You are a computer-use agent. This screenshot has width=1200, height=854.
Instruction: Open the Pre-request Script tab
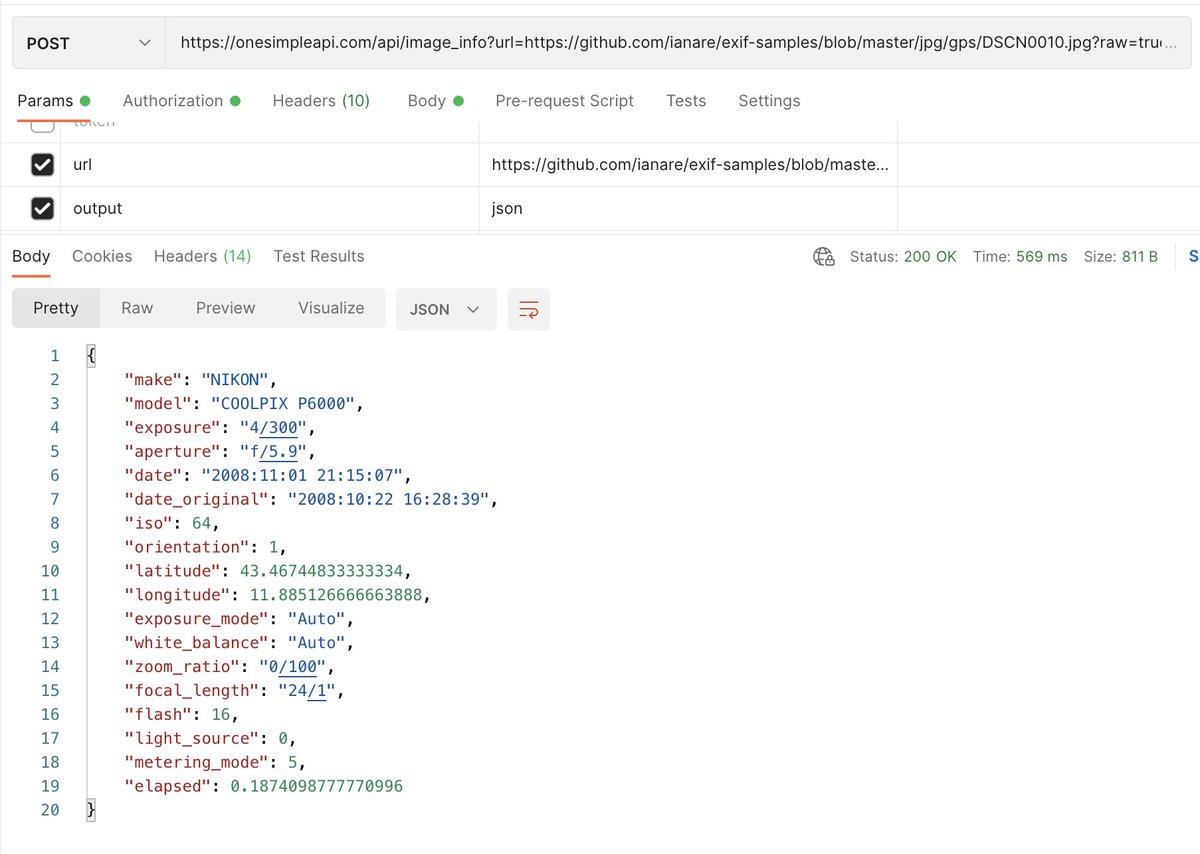[565, 101]
